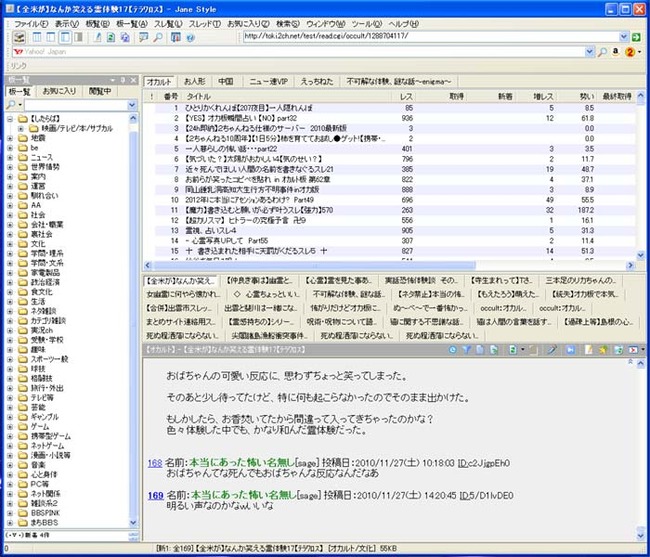The height and width of the screenshot is (557, 650).
Task: Toggle the board list pane button at toolbar start
Action: pos(19,37)
